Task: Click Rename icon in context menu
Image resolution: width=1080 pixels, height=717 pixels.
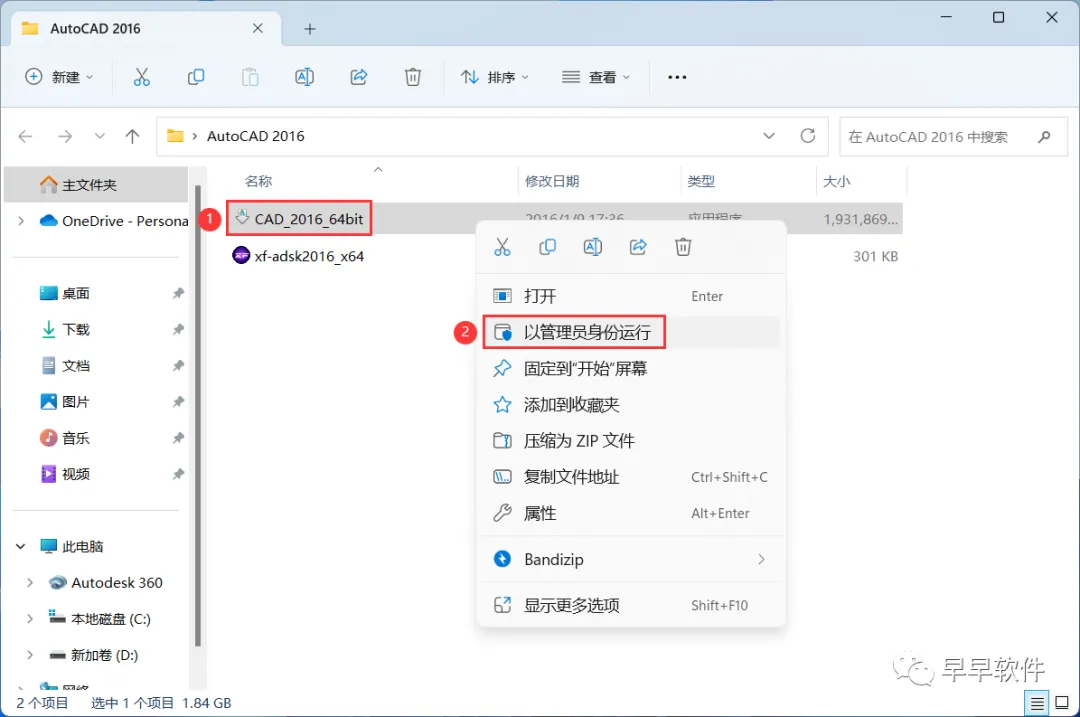Action: pos(592,247)
